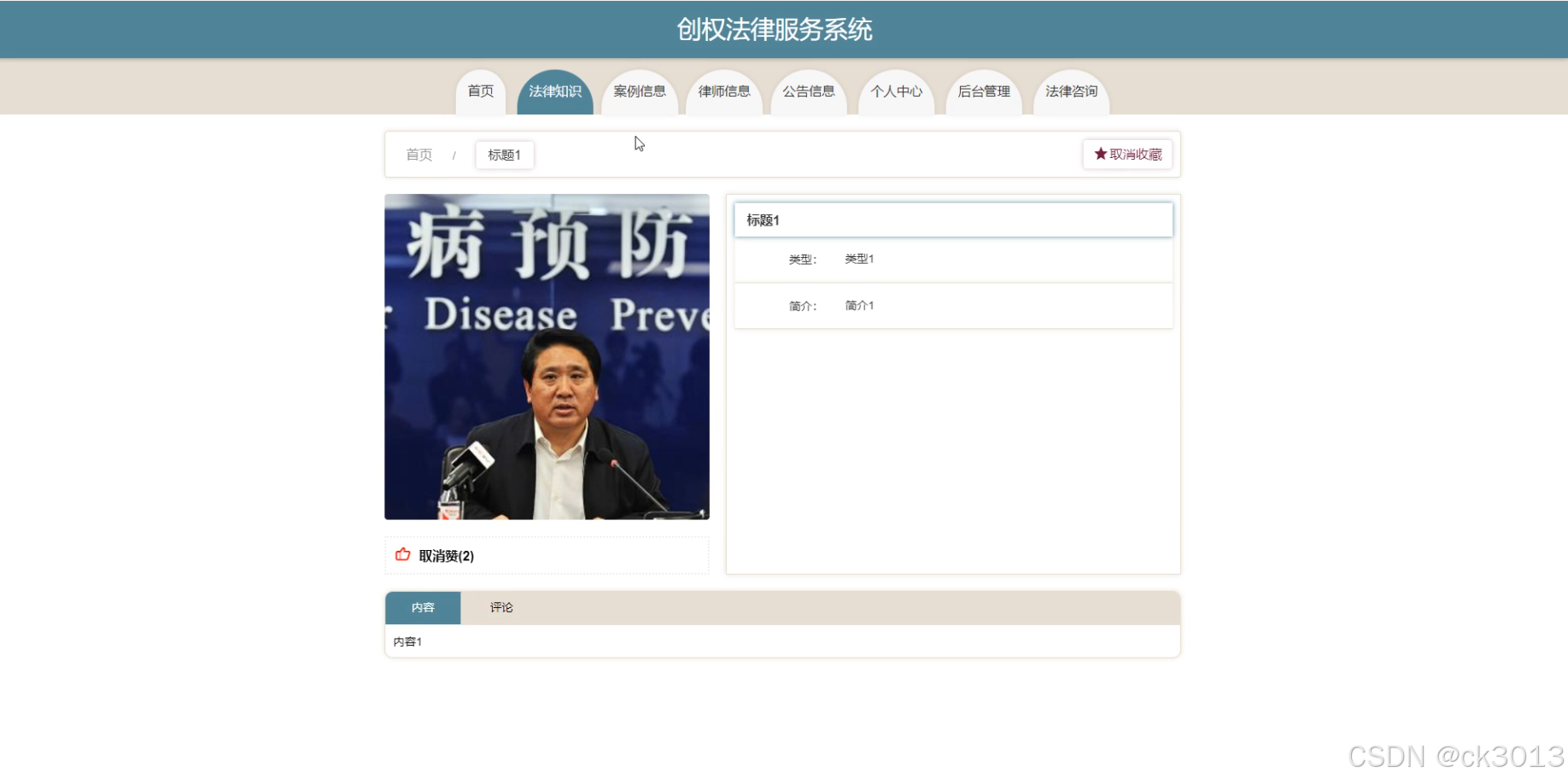This screenshot has width=1568, height=784.
Task: Switch to the 公告信息 tab
Action: click(809, 91)
